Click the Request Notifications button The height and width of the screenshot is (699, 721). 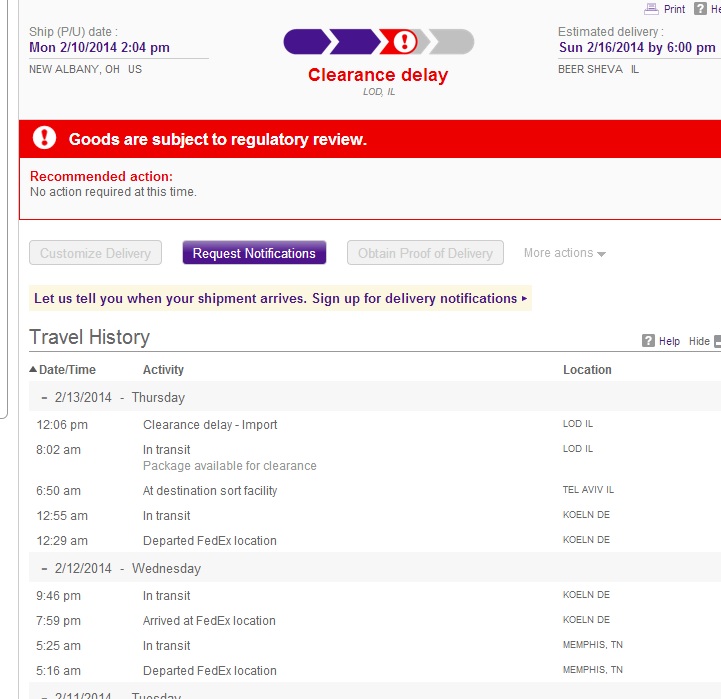click(x=254, y=253)
